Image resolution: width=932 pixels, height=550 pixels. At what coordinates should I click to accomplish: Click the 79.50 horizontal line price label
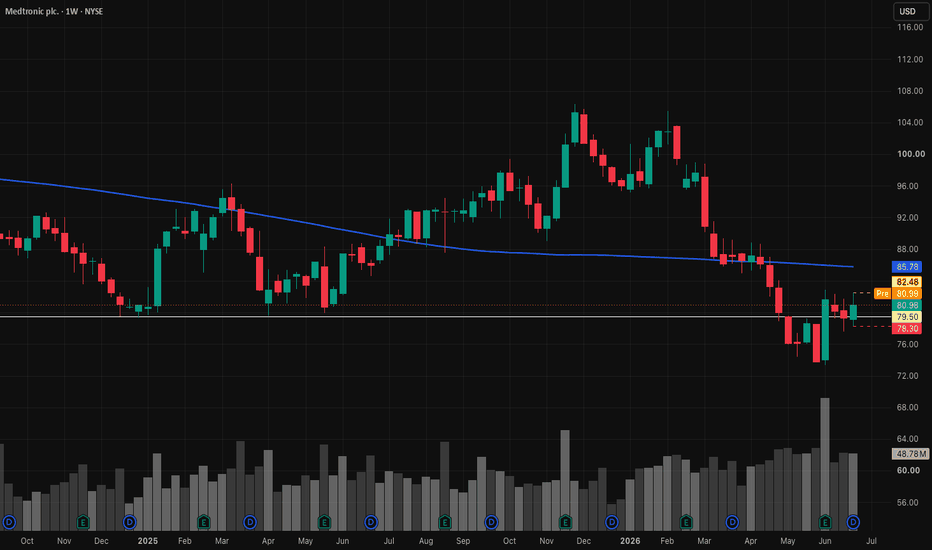click(x=907, y=317)
